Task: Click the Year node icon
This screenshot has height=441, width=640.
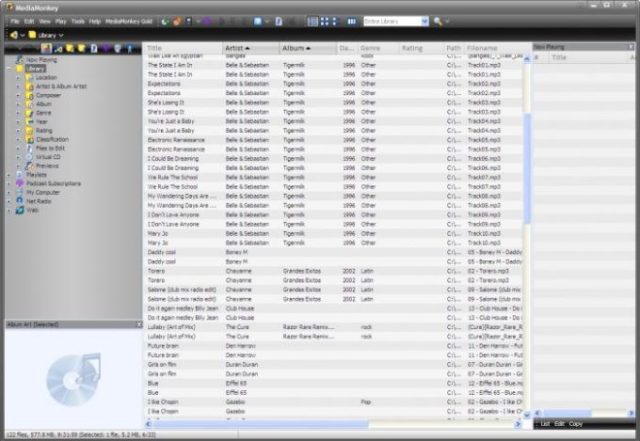Action: [29, 122]
